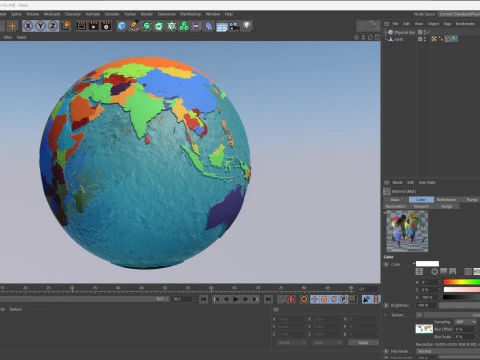Toggle the Z axis lock
This screenshot has width=480, height=360.
(53, 26)
